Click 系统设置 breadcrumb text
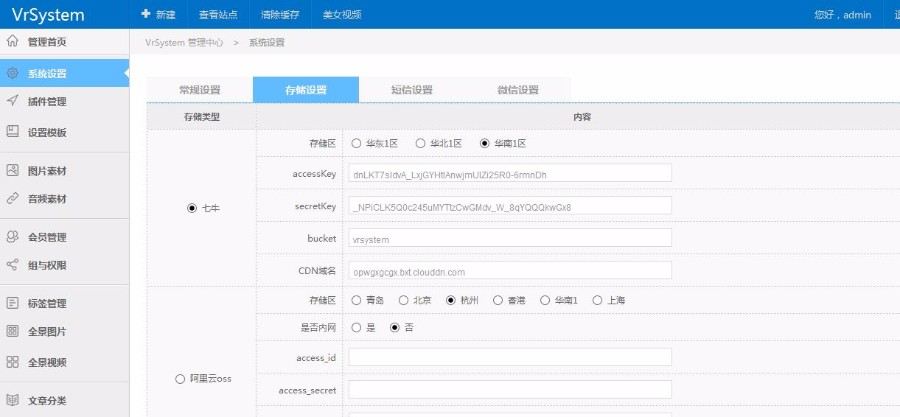 (x=266, y=42)
